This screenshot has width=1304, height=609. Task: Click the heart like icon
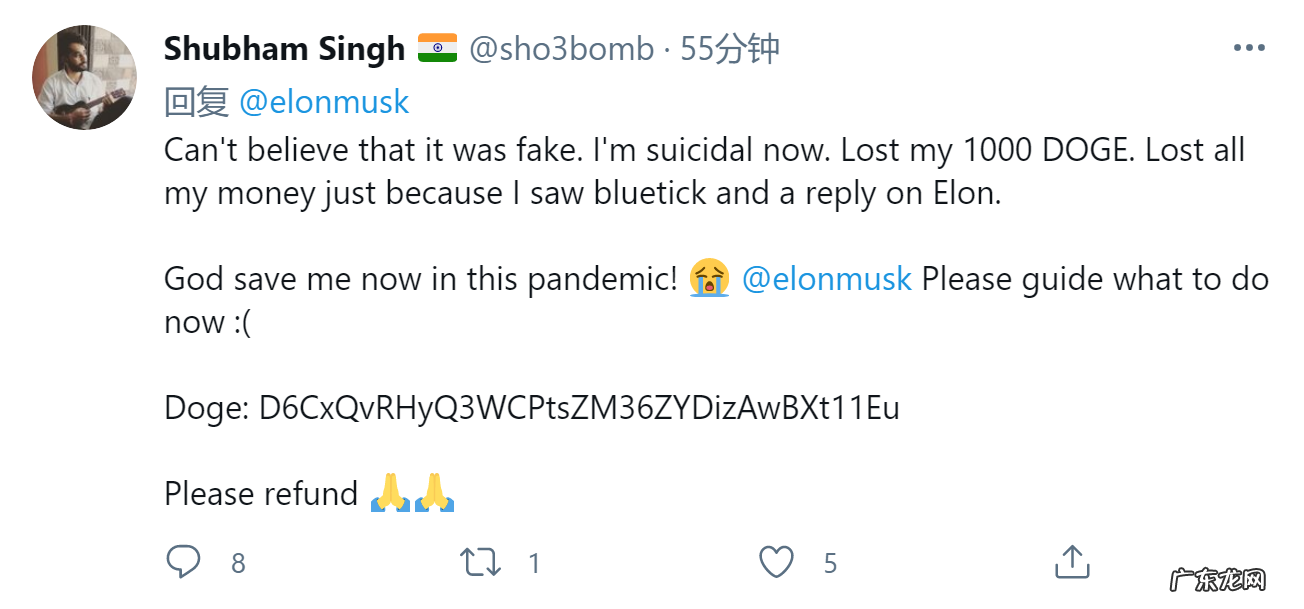click(777, 562)
